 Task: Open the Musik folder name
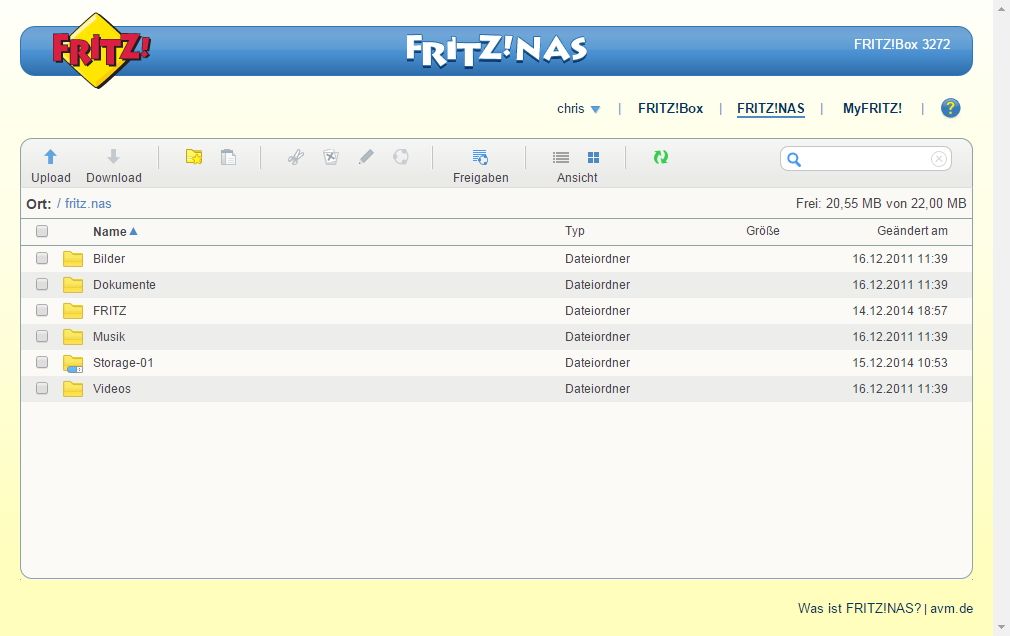(x=109, y=337)
